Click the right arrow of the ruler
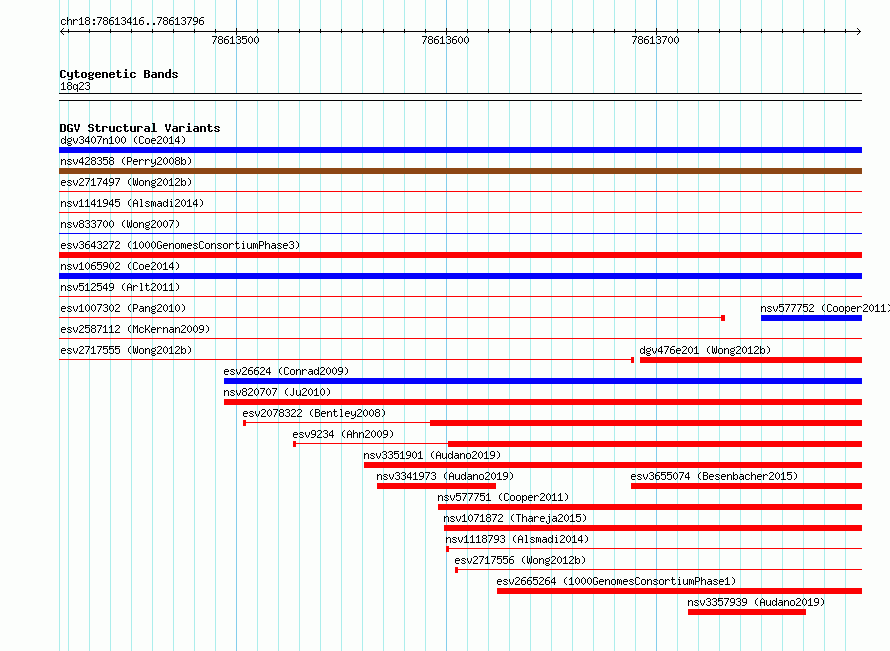 click(x=858, y=32)
